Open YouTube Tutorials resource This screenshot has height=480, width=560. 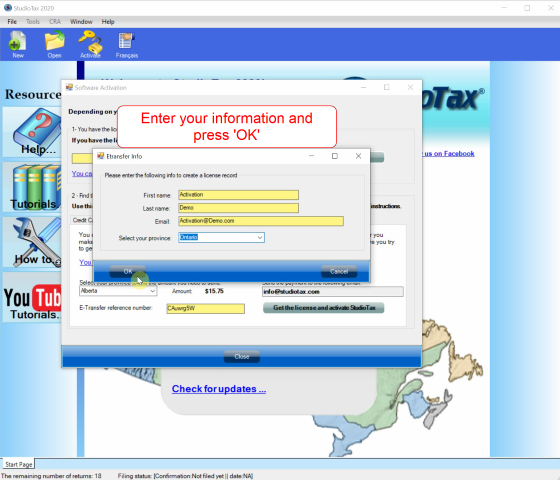[32, 298]
